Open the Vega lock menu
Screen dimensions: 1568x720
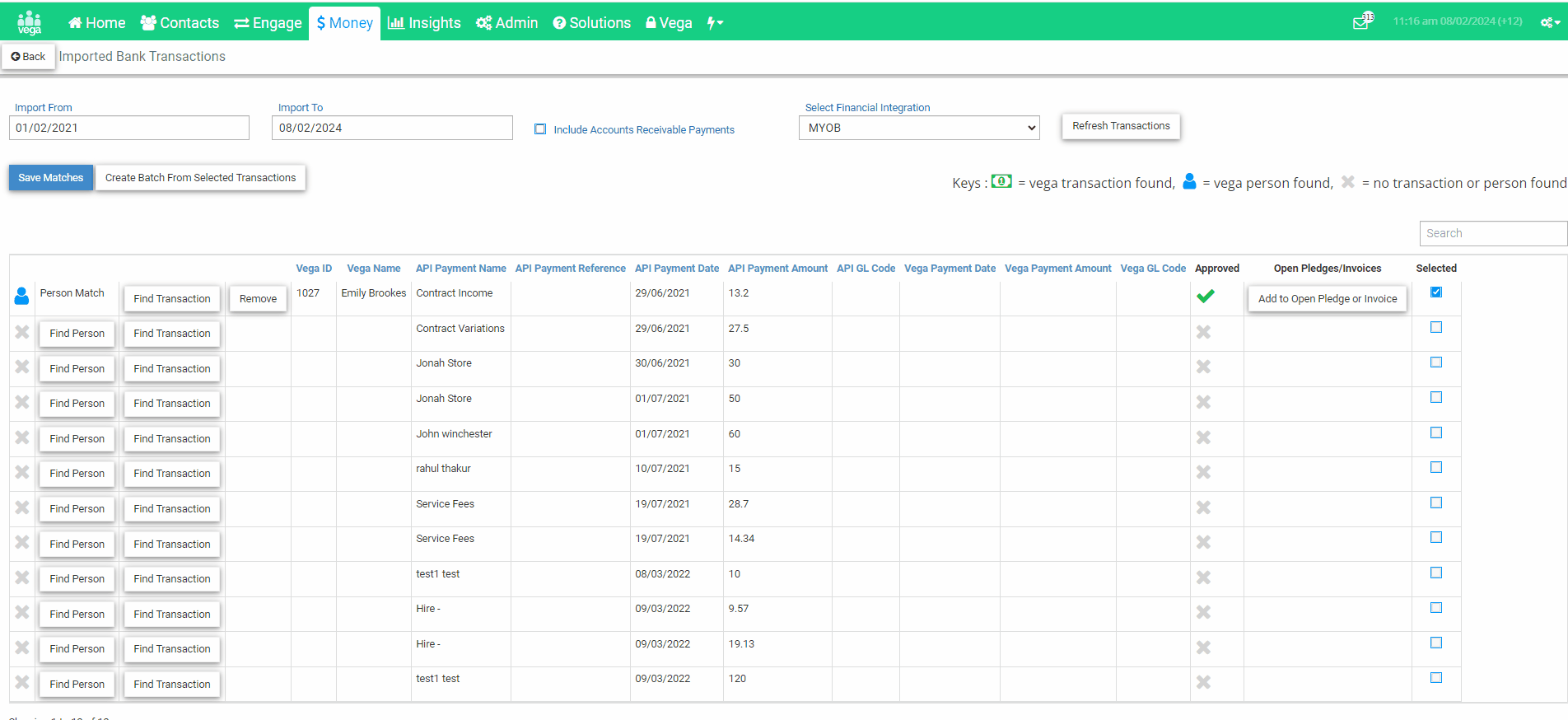(669, 23)
